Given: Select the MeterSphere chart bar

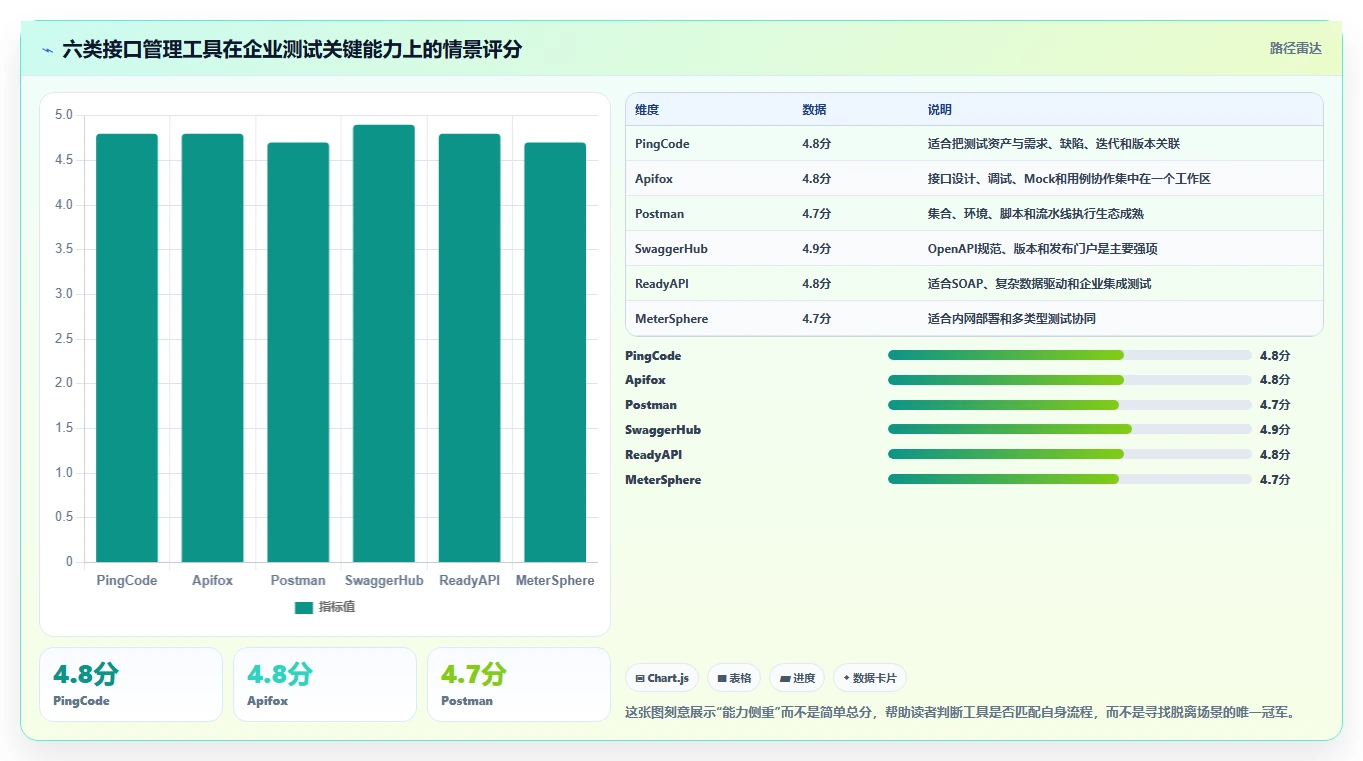Looking at the screenshot, I should [555, 352].
